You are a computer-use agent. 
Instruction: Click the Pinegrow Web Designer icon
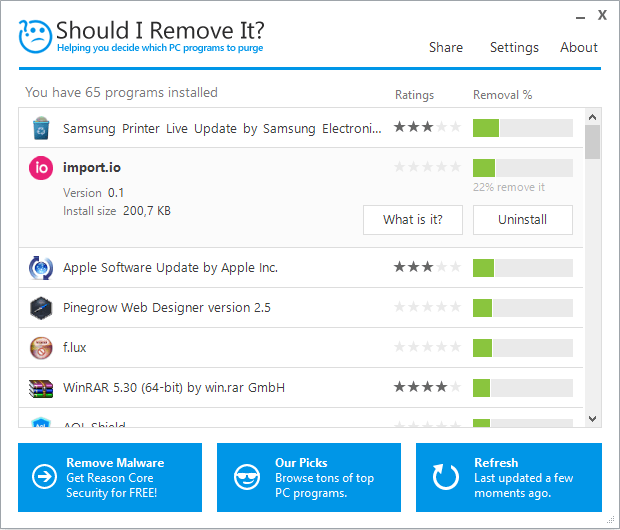coord(41,308)
